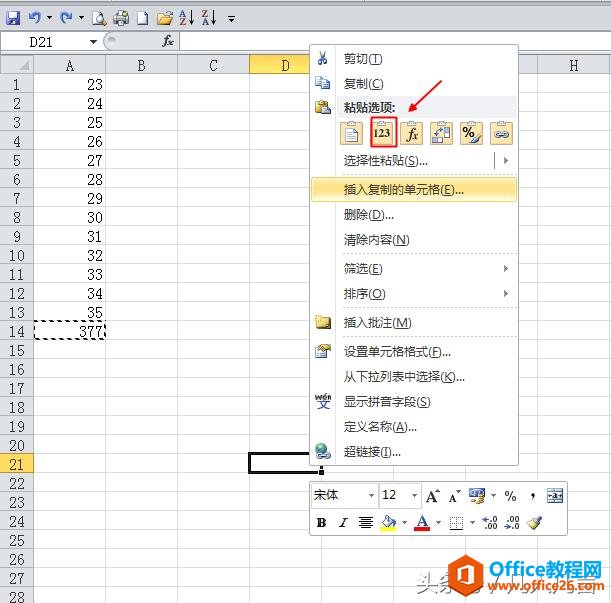
Task: Toggle bold in mini toolbar
Action: coord(321,522)
